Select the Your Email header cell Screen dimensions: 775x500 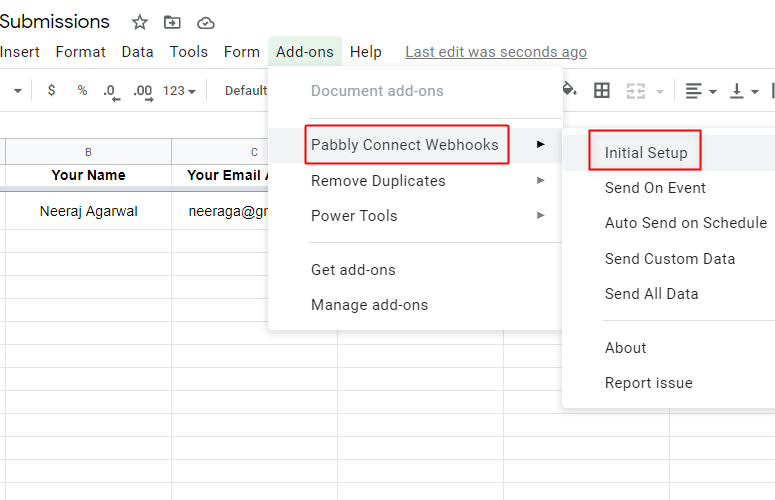[220, 175]
